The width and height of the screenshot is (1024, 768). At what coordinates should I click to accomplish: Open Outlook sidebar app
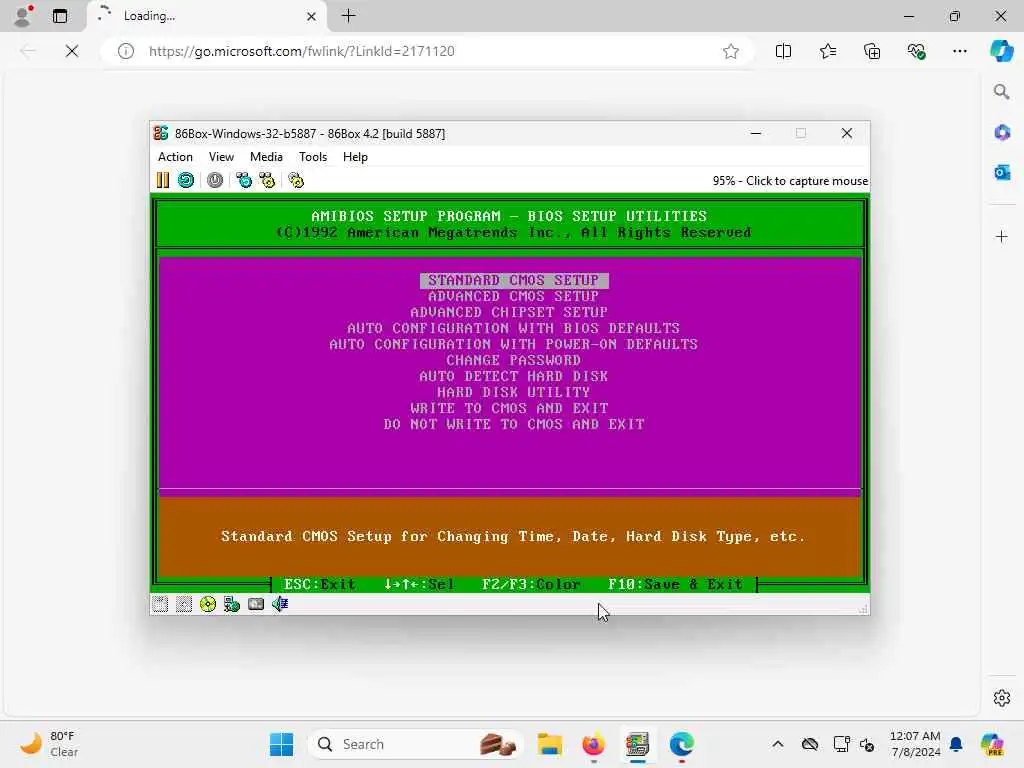(x=1002, y=172)
